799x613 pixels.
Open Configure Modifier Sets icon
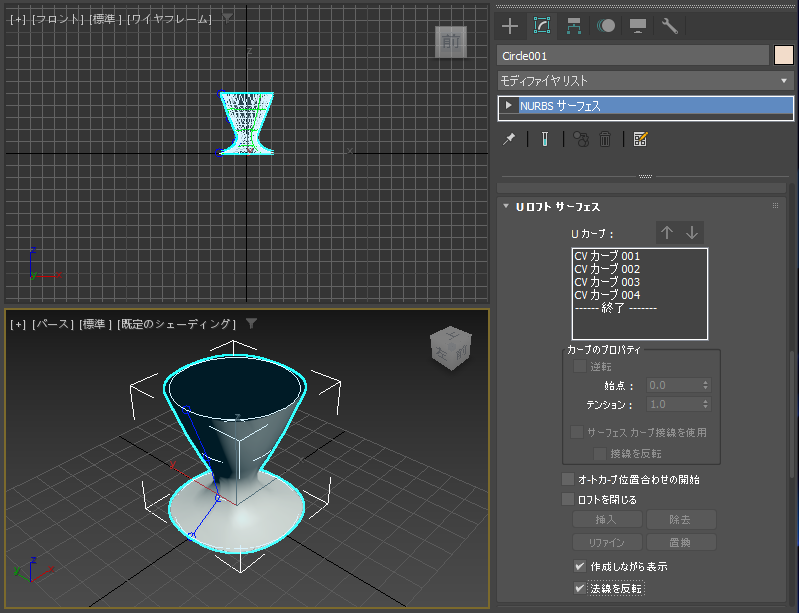(x=640, y=139)
